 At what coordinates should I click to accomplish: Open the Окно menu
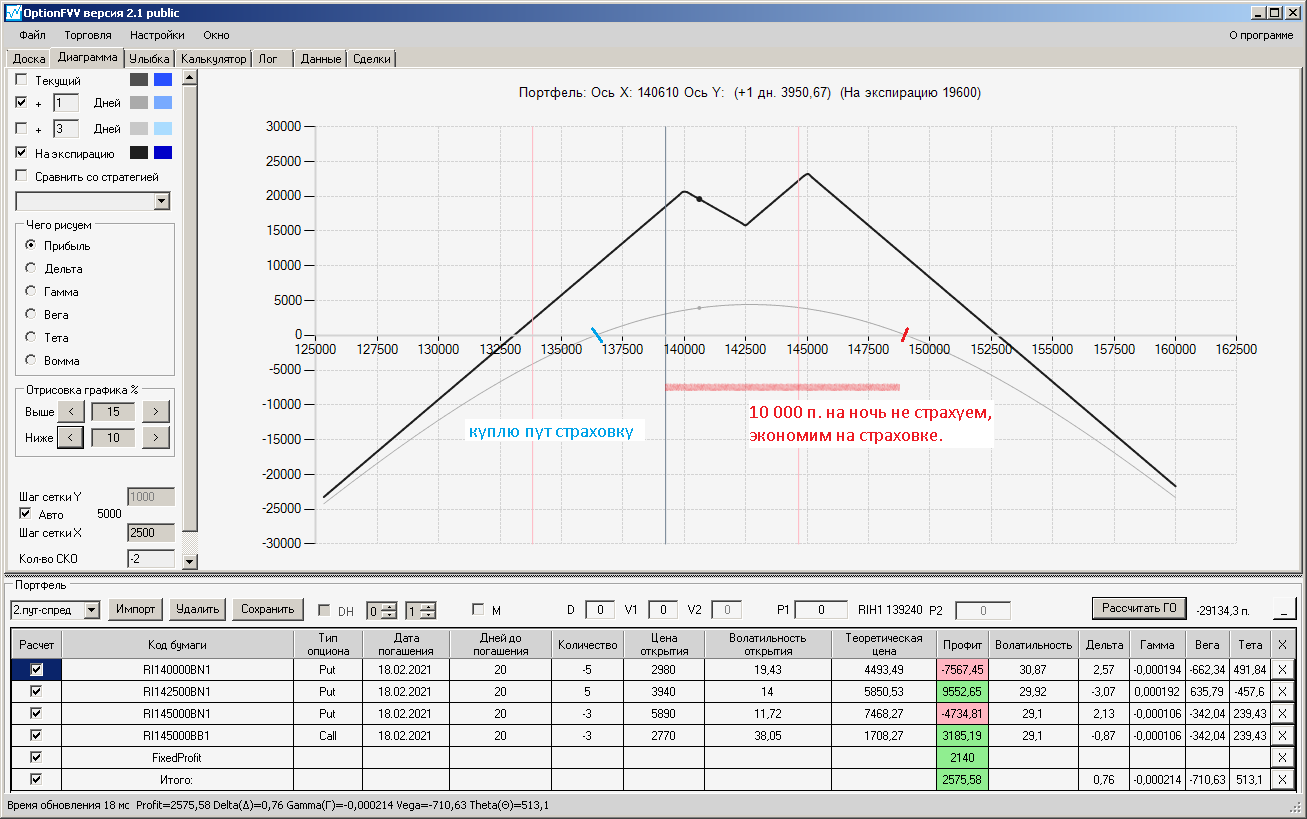tap(217, 35)
